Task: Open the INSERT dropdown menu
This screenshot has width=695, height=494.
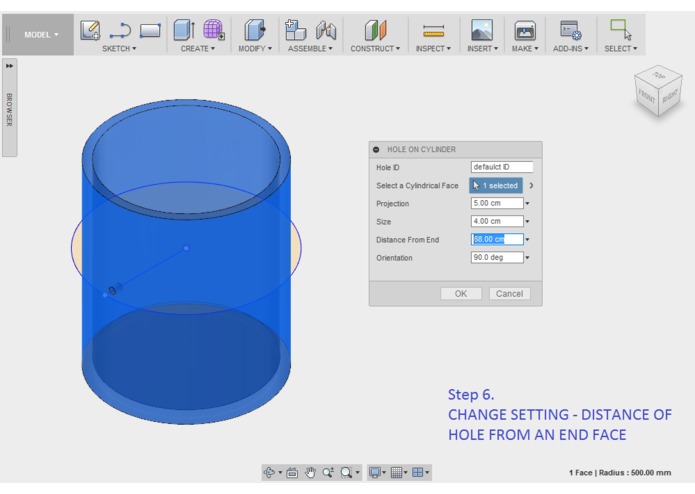Action: point(482,48)
